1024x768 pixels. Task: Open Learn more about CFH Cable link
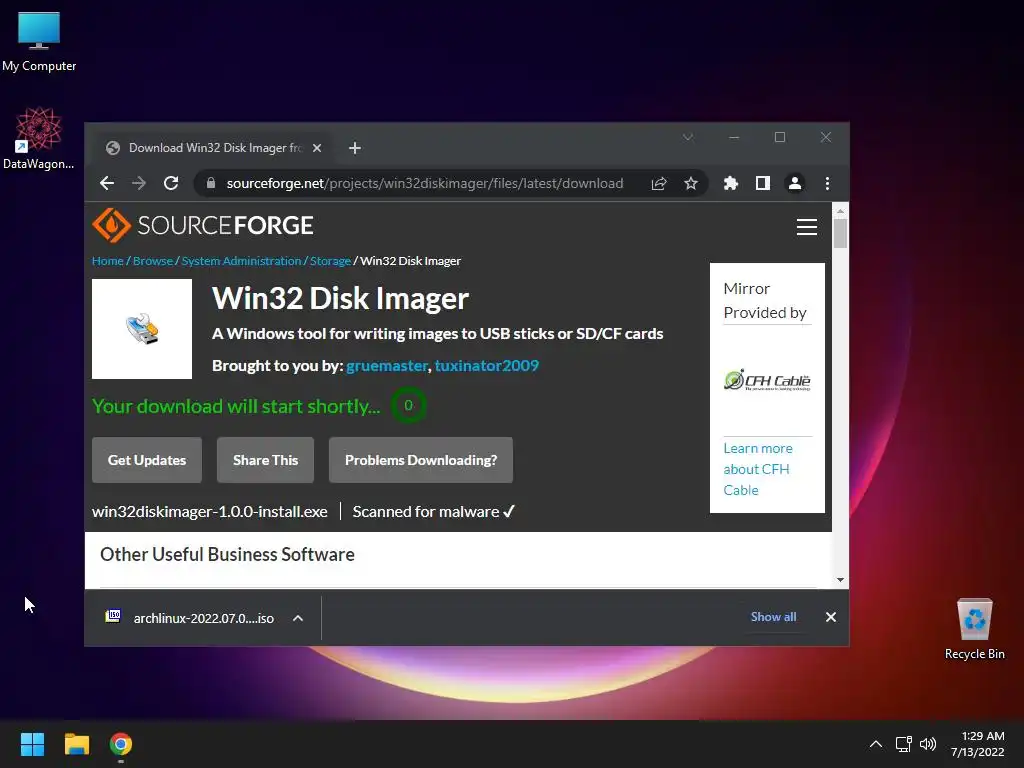tap(758, 470)
